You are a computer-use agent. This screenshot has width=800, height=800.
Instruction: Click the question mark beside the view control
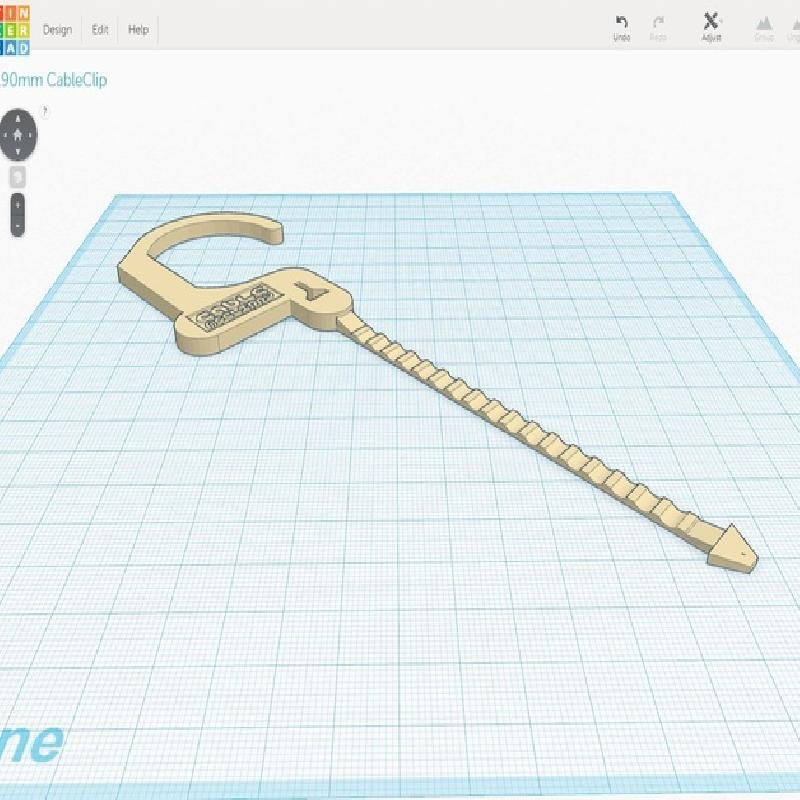coord(45,112)
